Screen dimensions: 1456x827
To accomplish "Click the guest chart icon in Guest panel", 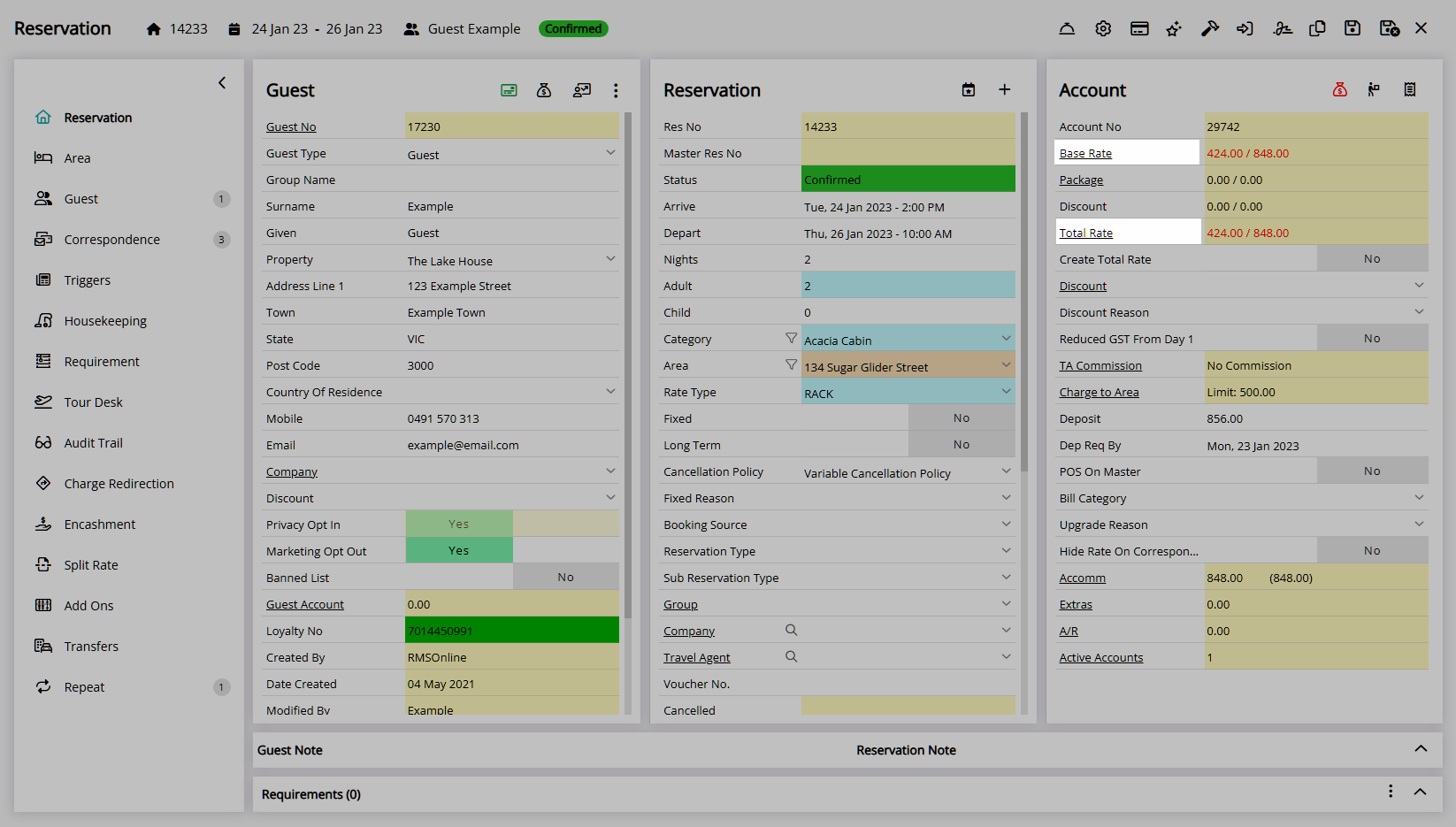I will [581, 90].
